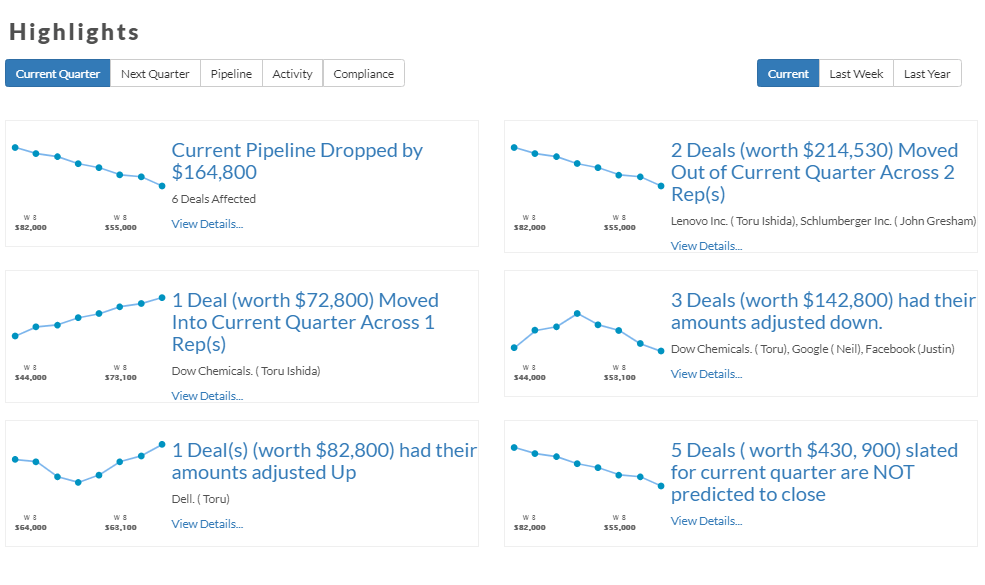The width and height of the screenshot is (985, 585).
Task: Open the Compliance tab
Action: click(364, 74)
